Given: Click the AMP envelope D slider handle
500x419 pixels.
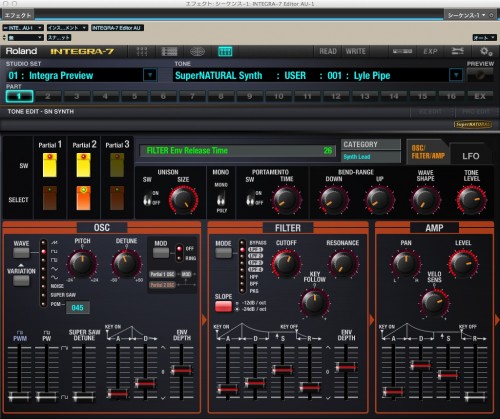Looking at the screenshot, I should pyautogui.click(x=420, y=365).
